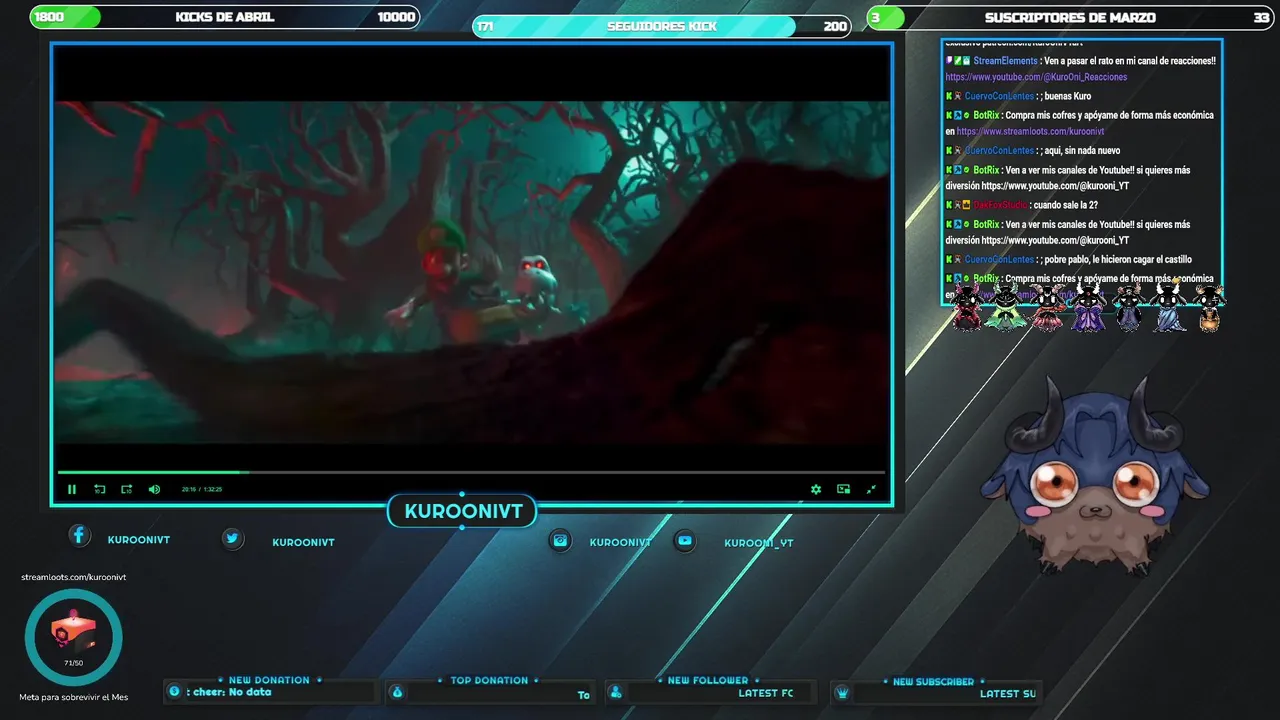Click the Suscriptores de Marzo goal bar
1280x720 pixels.
point(1070,17)
